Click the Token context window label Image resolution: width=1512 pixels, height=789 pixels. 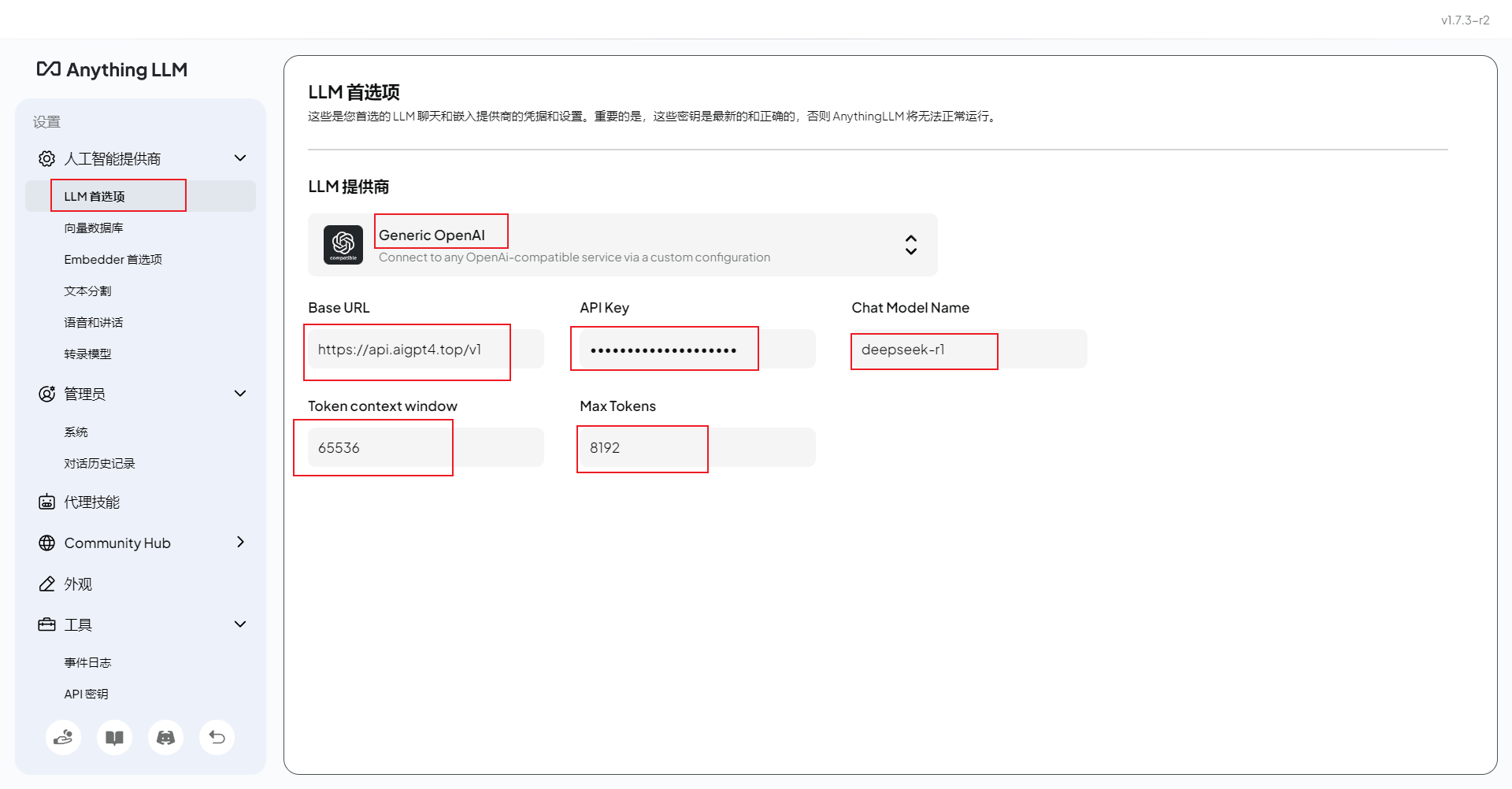pyautogui.click(x=383, y=406)
